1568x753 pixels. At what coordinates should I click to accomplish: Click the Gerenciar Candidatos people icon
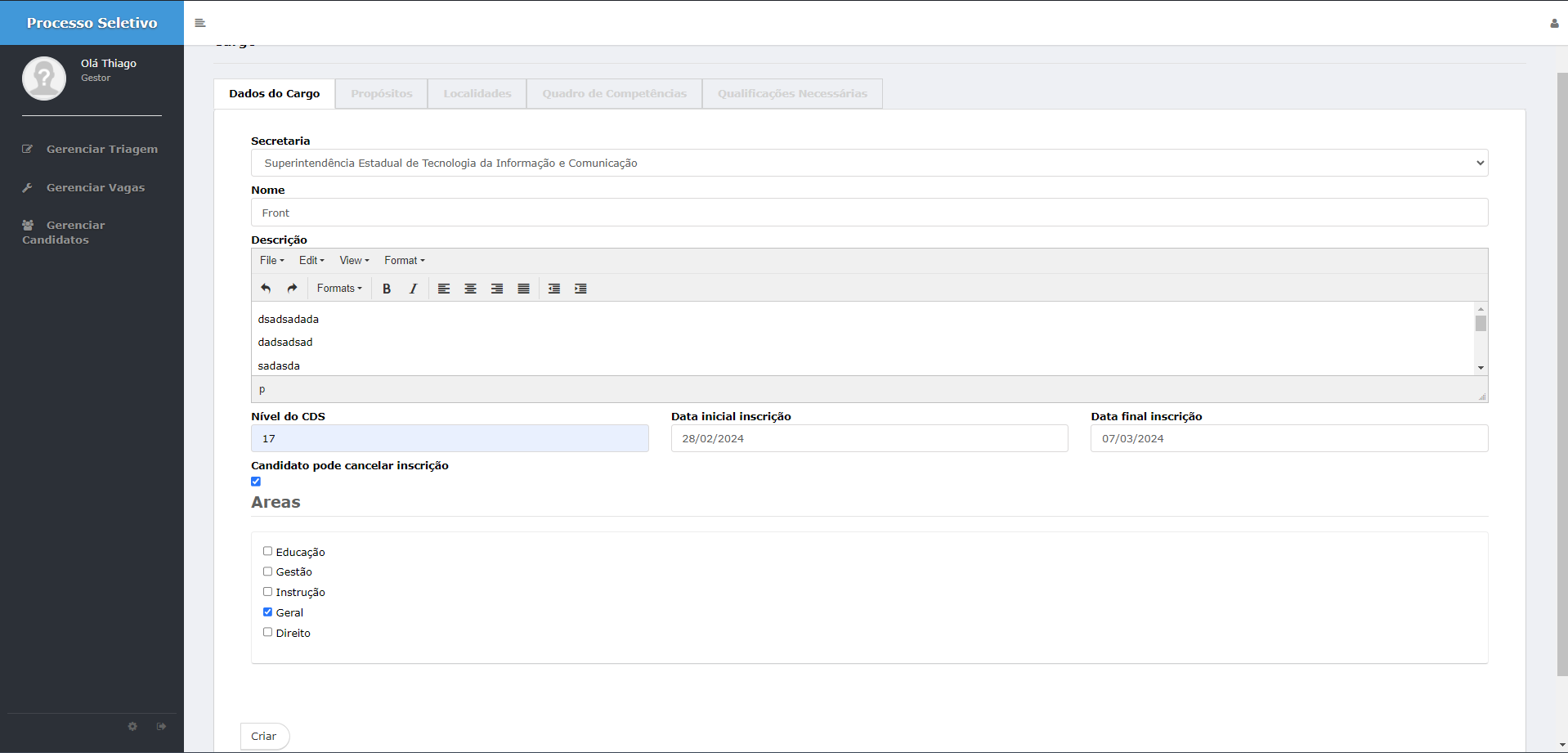28,225
